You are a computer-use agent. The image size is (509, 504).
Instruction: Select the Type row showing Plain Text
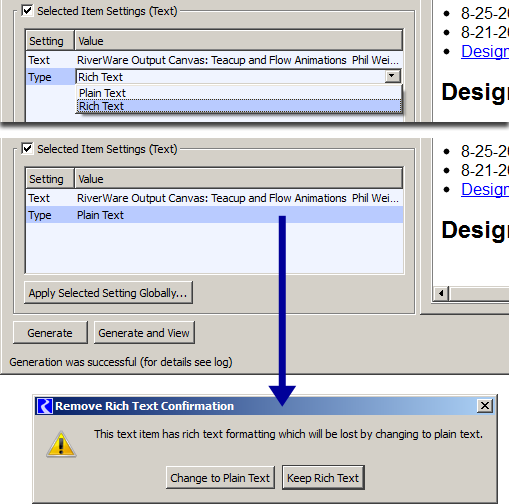coord(214,215)
